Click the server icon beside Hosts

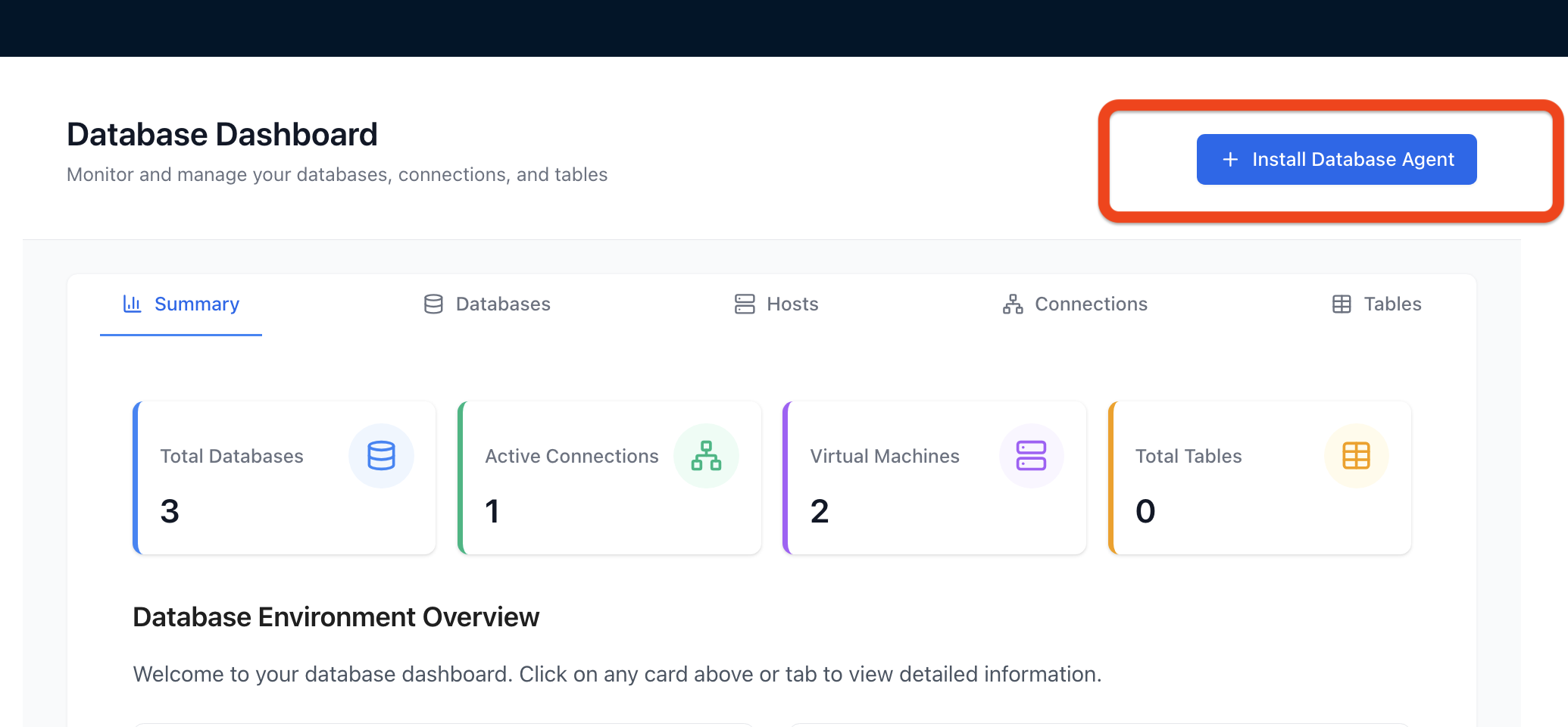pyautogui.click(x=745, y=304)
